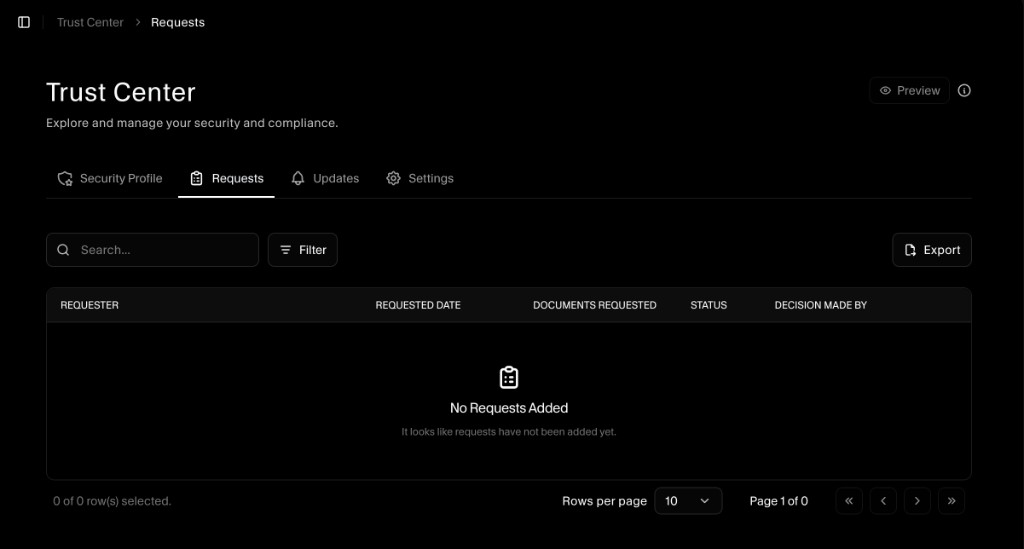
Task: Open the Settings tab
Action: coord(420,178)
